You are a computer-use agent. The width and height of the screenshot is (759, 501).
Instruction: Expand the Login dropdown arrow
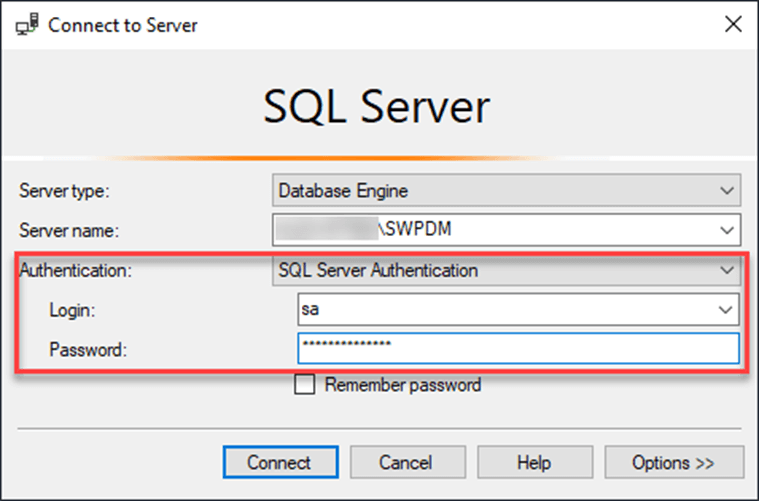coord(725,309)
